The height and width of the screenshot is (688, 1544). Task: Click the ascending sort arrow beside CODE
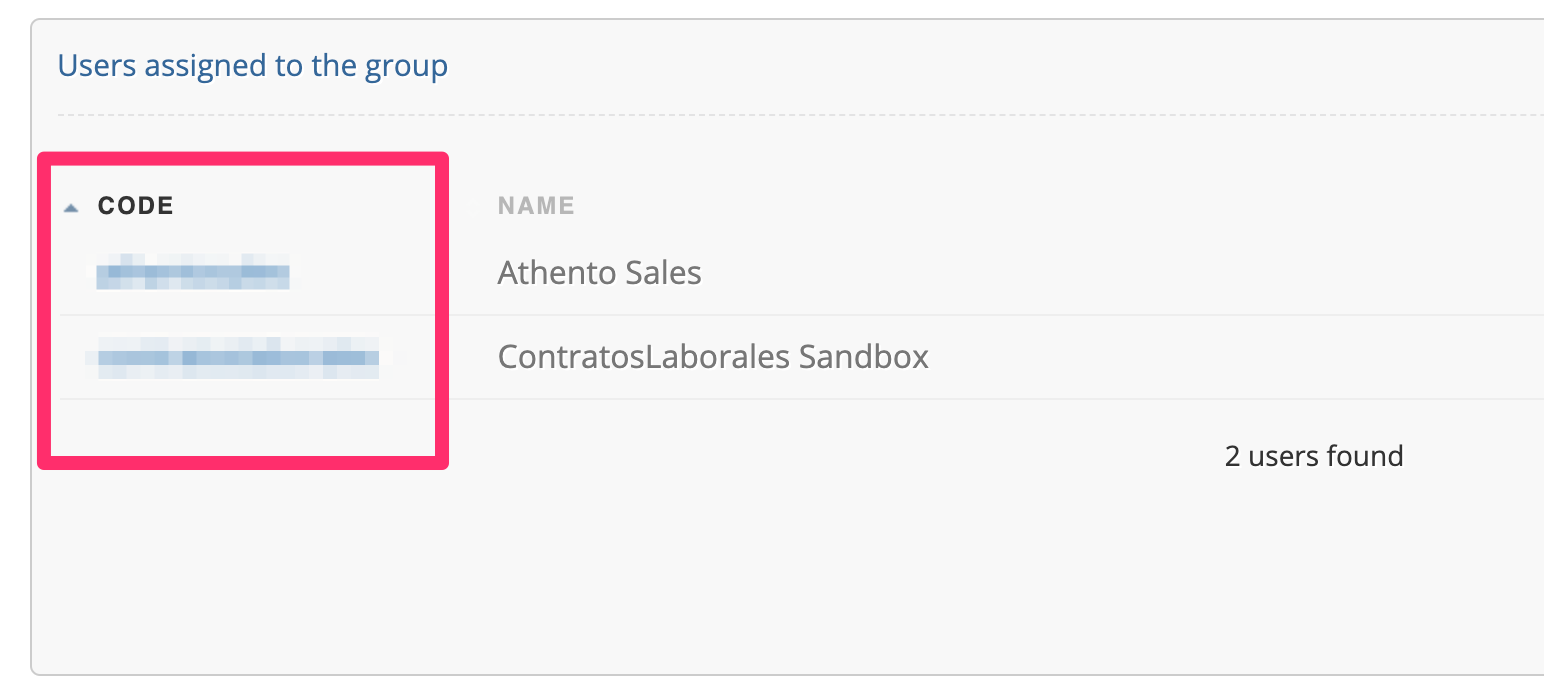(x=71, y=208)
